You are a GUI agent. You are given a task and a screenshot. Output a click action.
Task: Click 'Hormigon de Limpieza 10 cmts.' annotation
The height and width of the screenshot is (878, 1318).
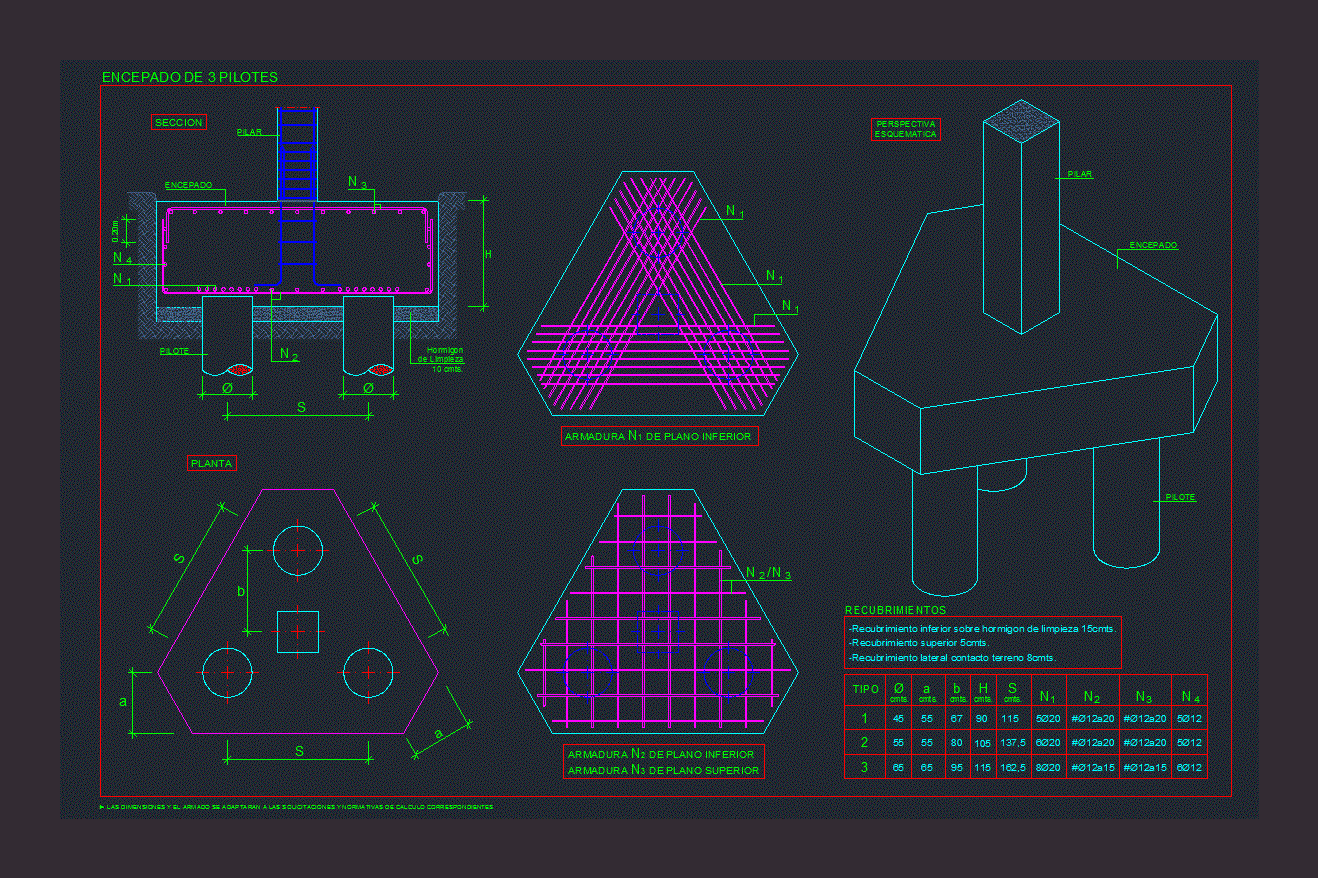[440, 359]
